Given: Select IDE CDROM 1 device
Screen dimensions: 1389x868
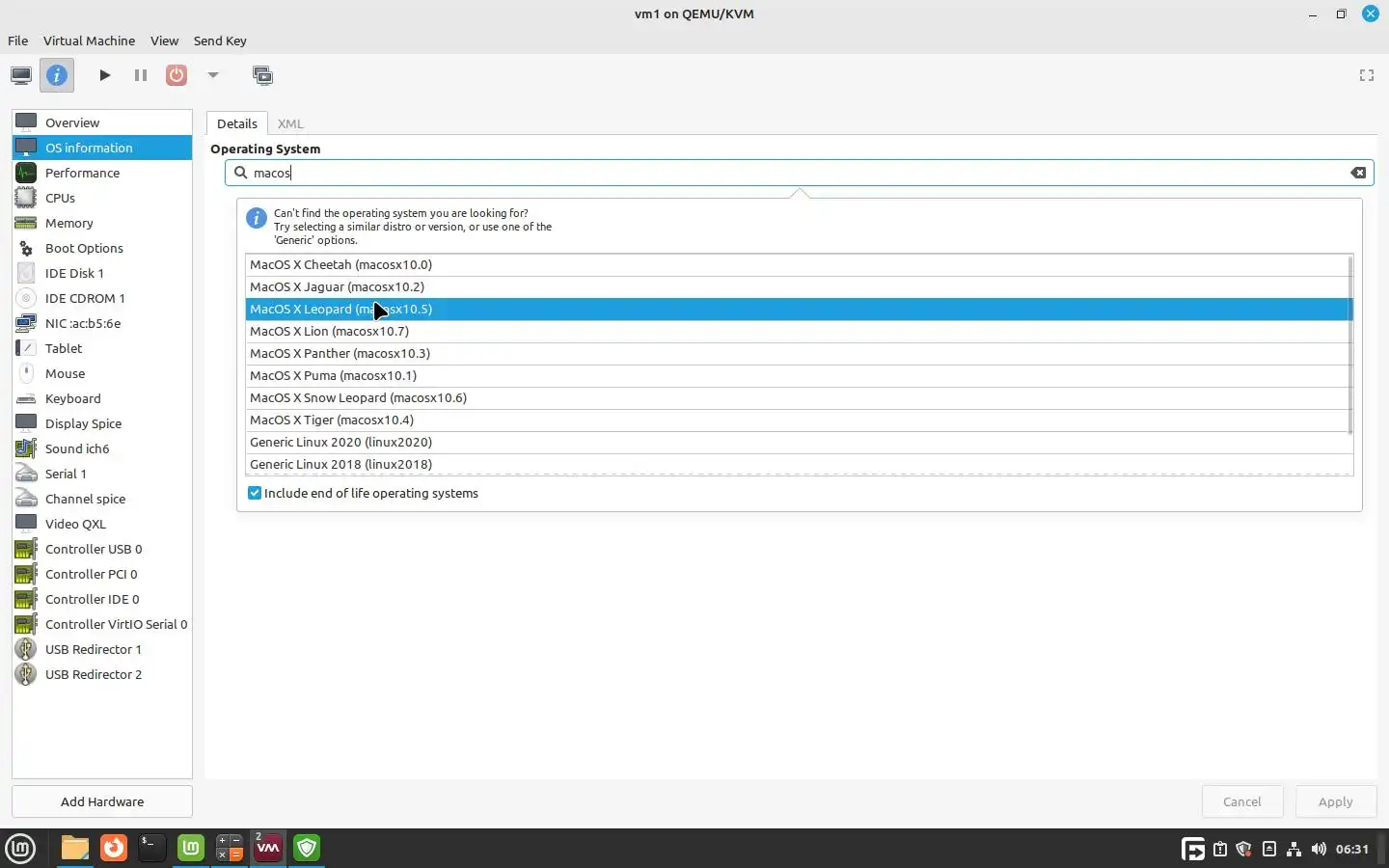Looking at the screenshot, I should (102, 298).
